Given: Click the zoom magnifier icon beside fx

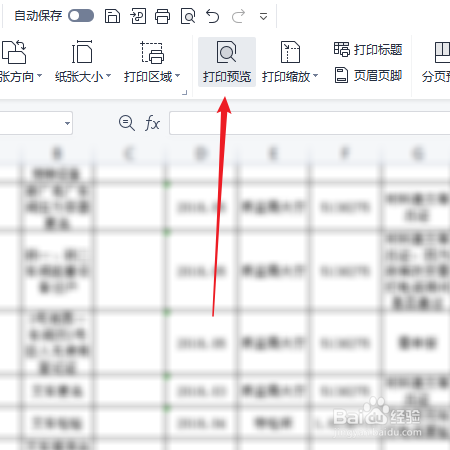Looking at the screenshot, I should [x=127, y=123].
